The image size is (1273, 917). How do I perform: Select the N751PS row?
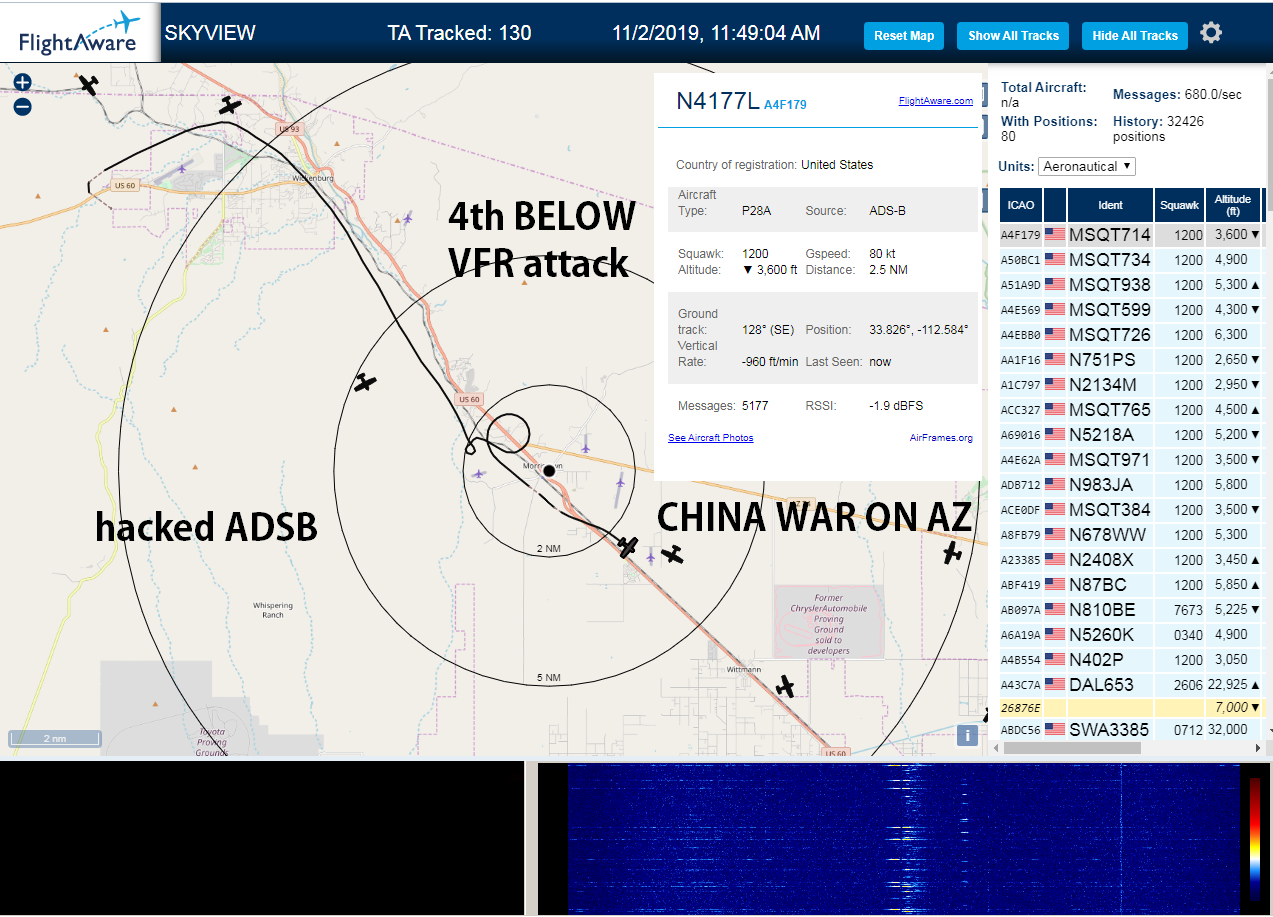point(1131,360)
